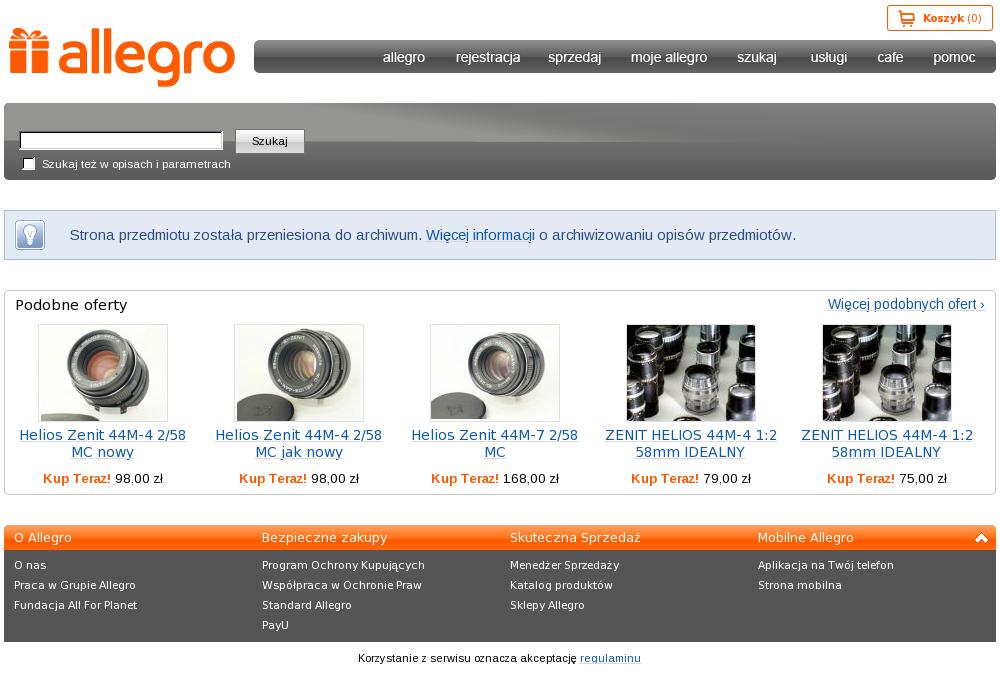Click Kup Teraz for the 79,00 zł offer
The height and width of the screenshot is (678, 1000).
[665, 478]
